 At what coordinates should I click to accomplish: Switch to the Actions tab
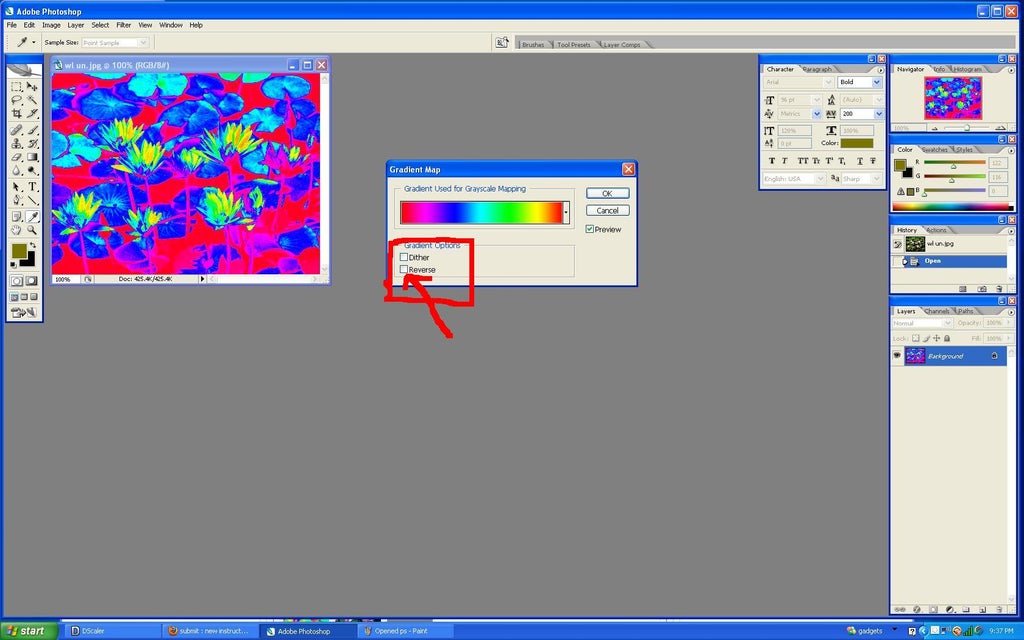click(936, 231)
